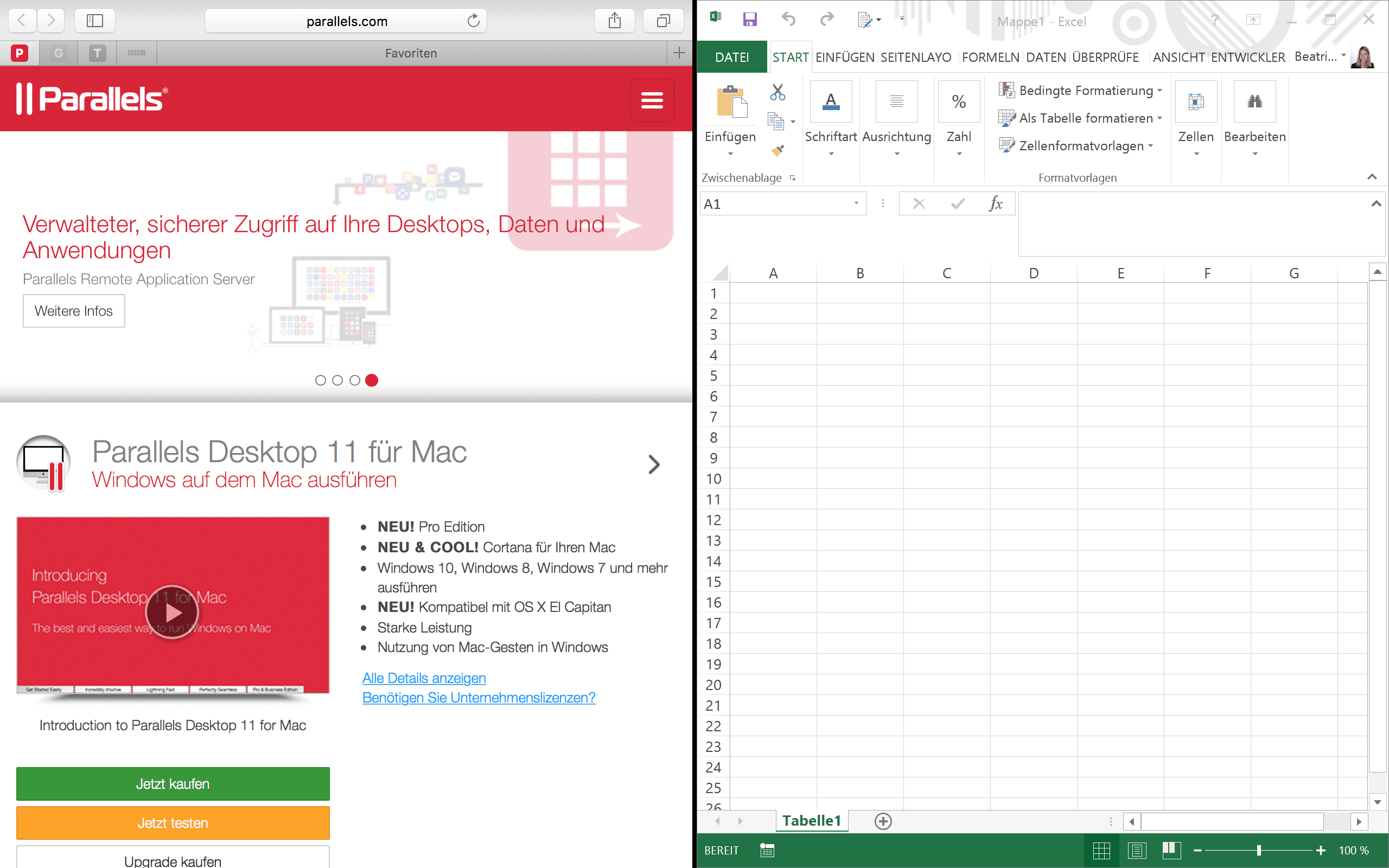Activate the Format Painter brush

[778, 150]
